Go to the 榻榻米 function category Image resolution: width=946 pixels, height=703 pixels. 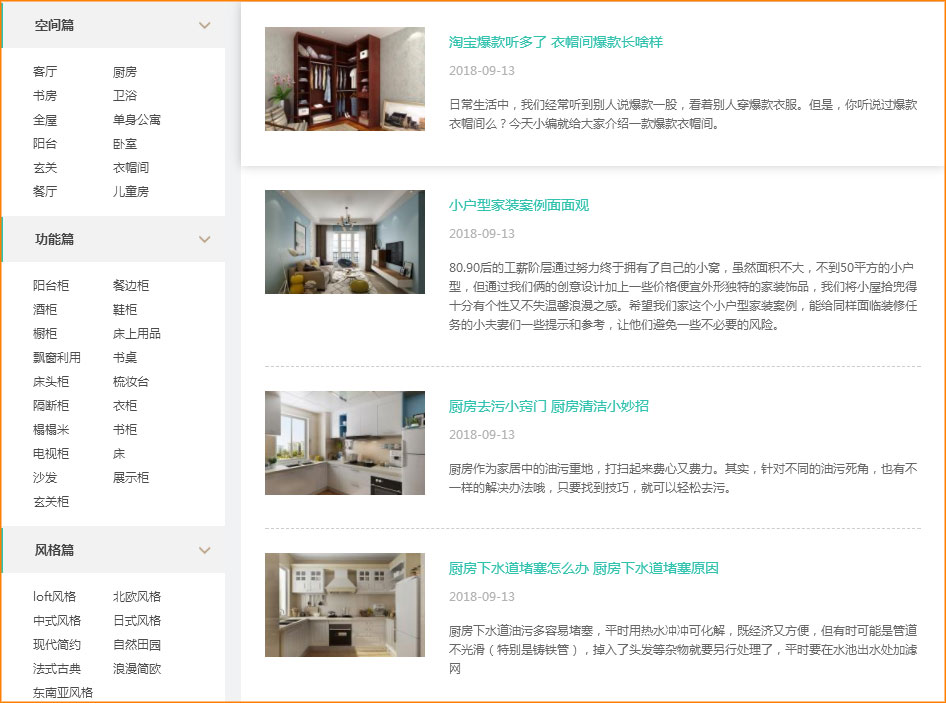coord(51,430)
